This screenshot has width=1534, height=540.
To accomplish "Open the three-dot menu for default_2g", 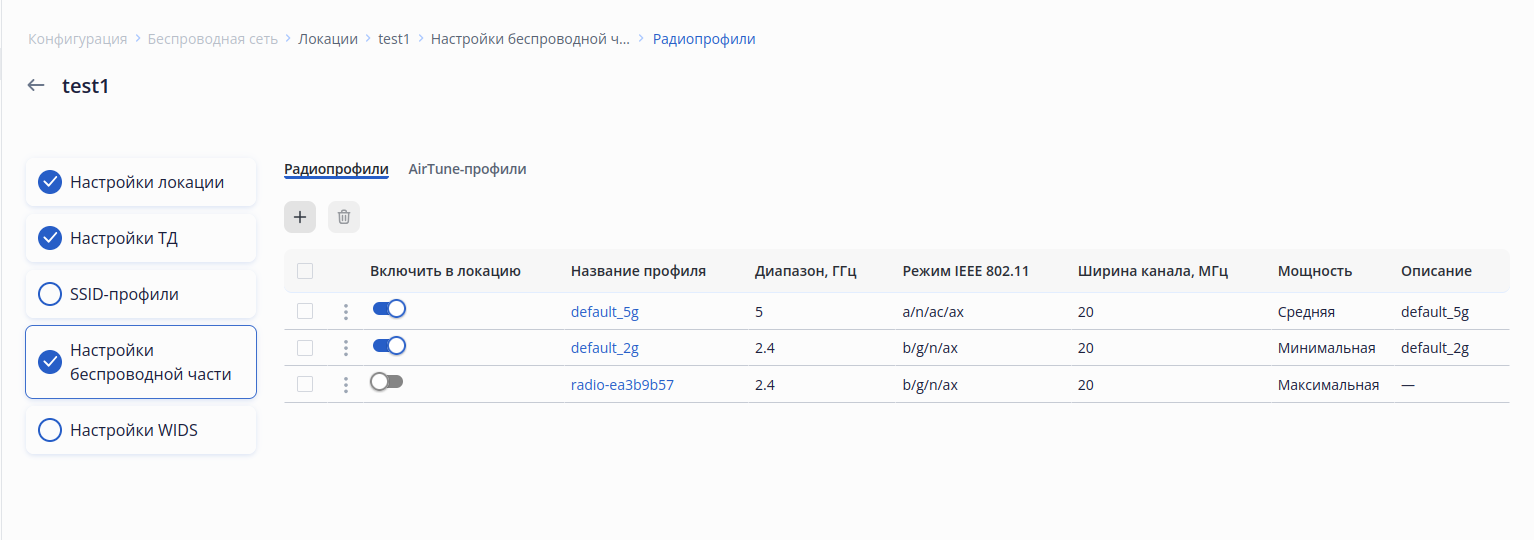I will pos(346,348).
